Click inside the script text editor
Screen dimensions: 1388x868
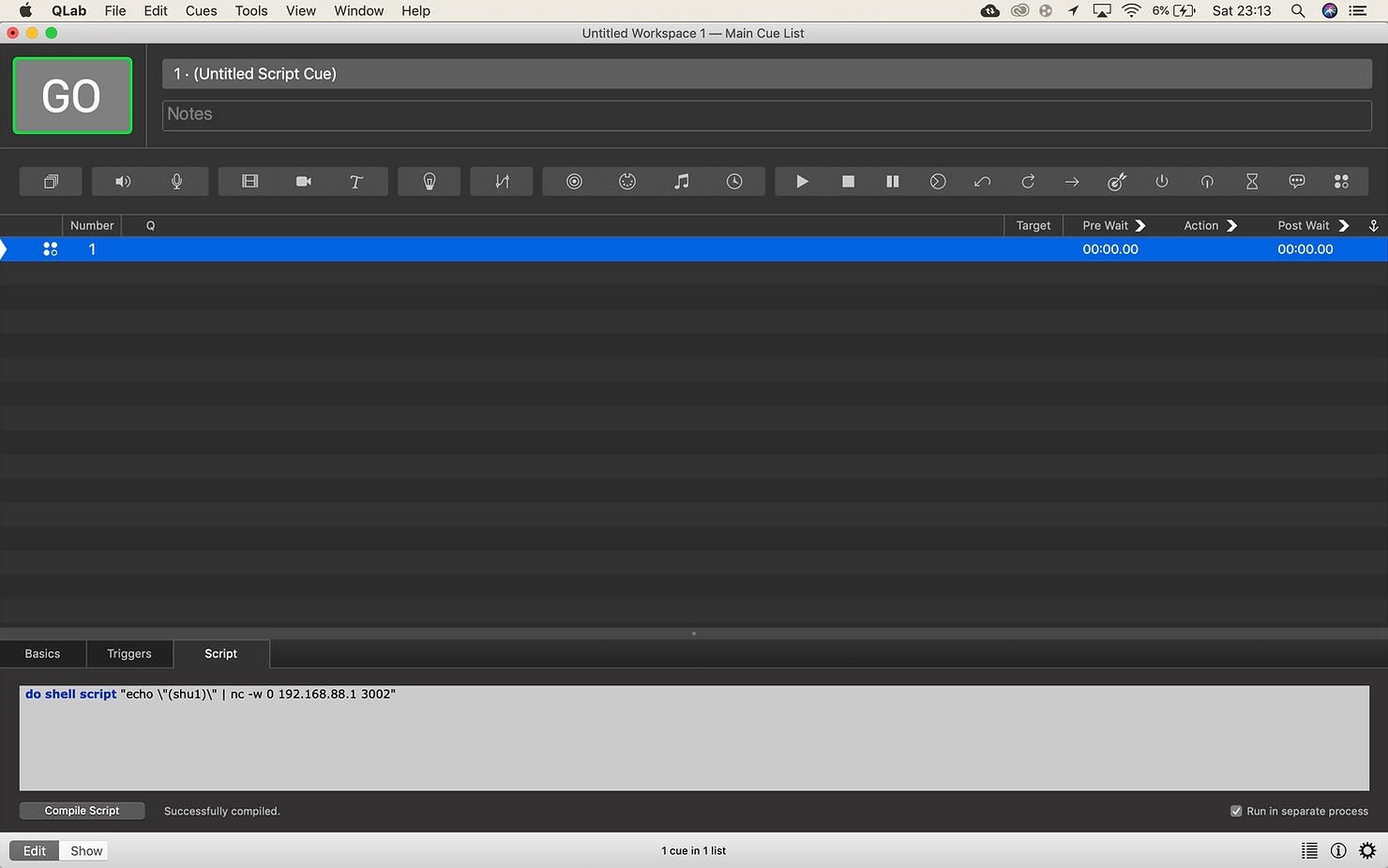tap(694, 738)
